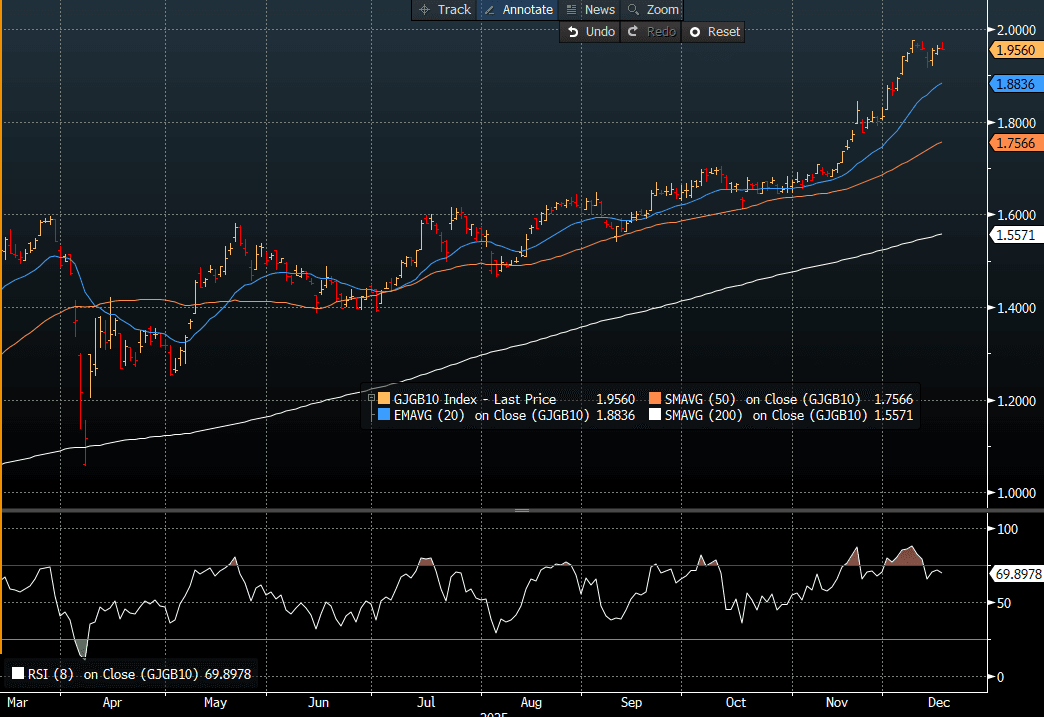1044x717 pixels.
Task: Click the Reset circle icon
Action: (695, 32)
